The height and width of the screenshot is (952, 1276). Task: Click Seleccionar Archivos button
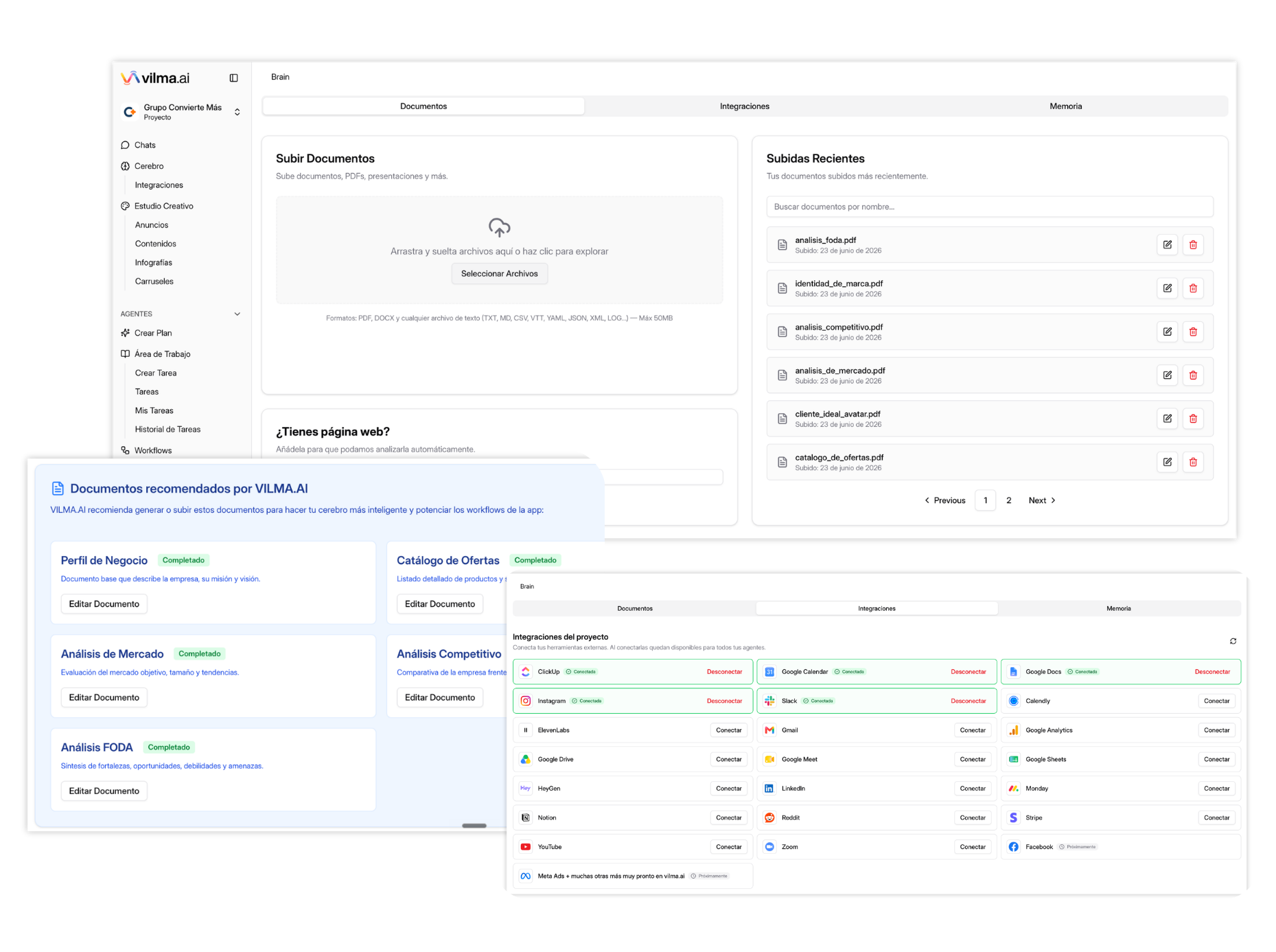coord(500,274)
